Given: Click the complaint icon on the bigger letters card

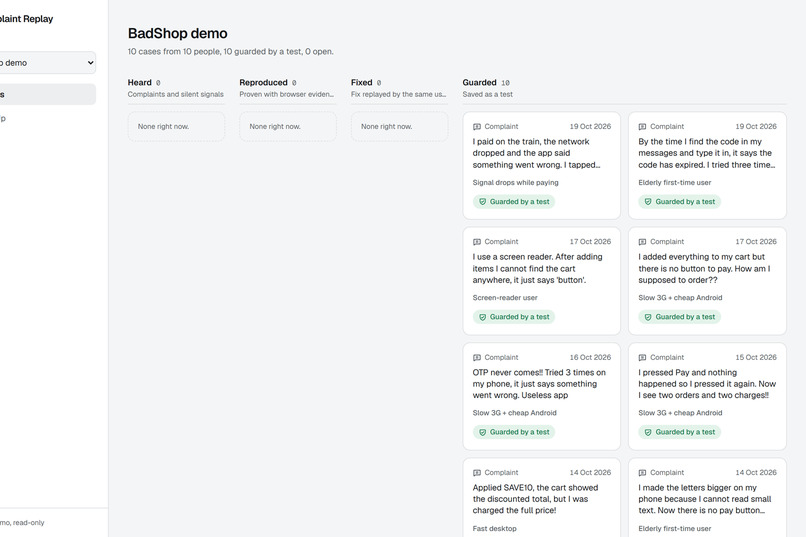Looking at the screenshot, I should click(643, 472).
